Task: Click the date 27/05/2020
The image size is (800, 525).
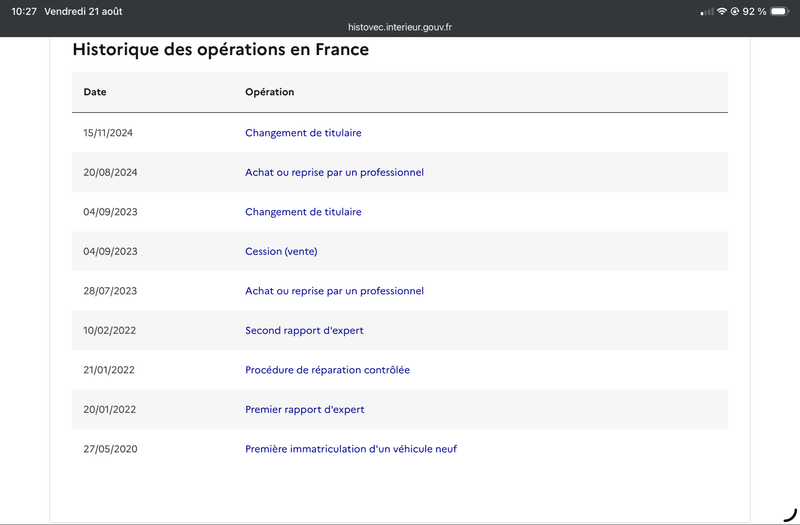Action: [110, 449]
